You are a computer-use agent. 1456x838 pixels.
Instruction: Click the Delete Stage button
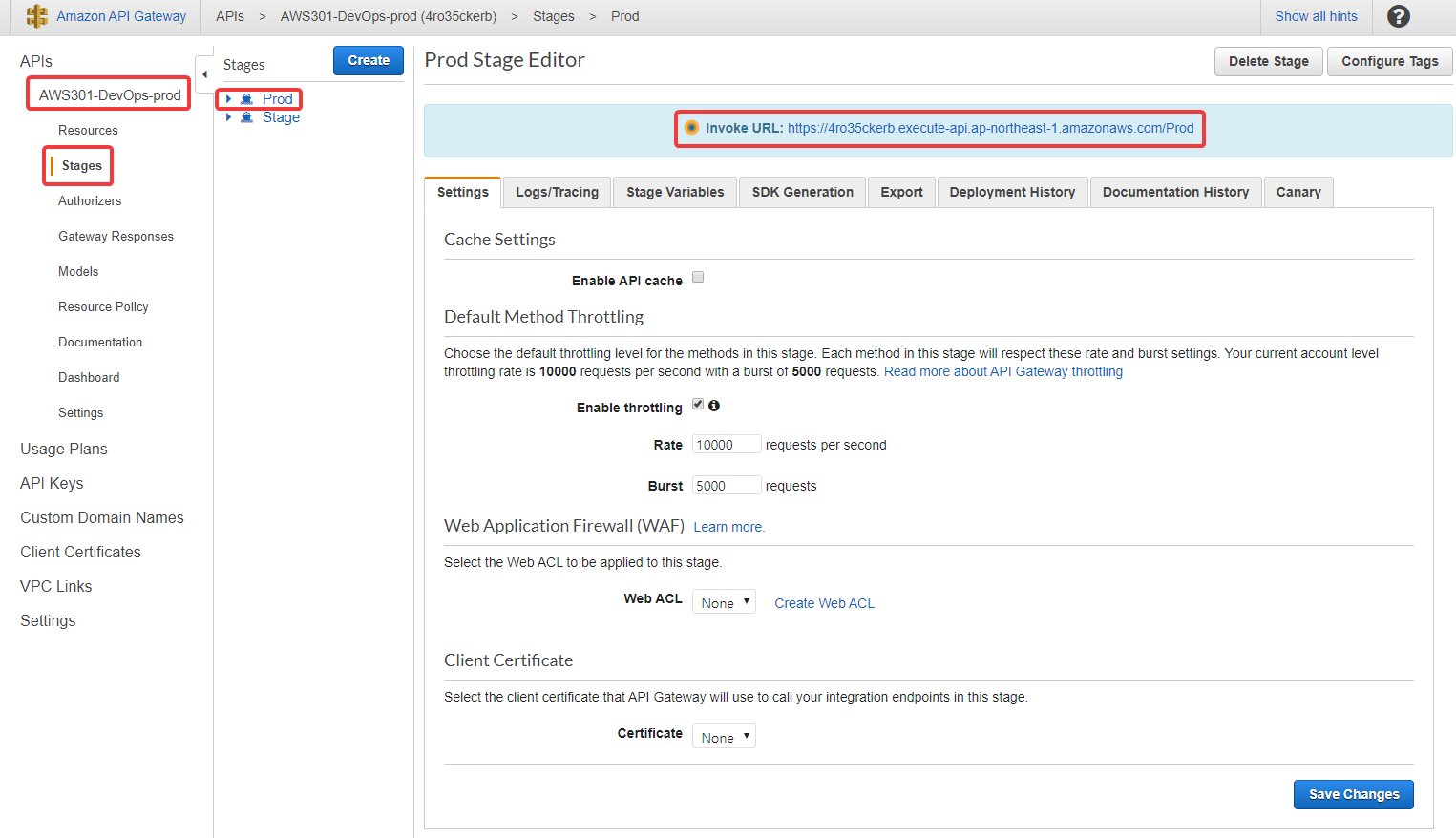(1269, 61)
